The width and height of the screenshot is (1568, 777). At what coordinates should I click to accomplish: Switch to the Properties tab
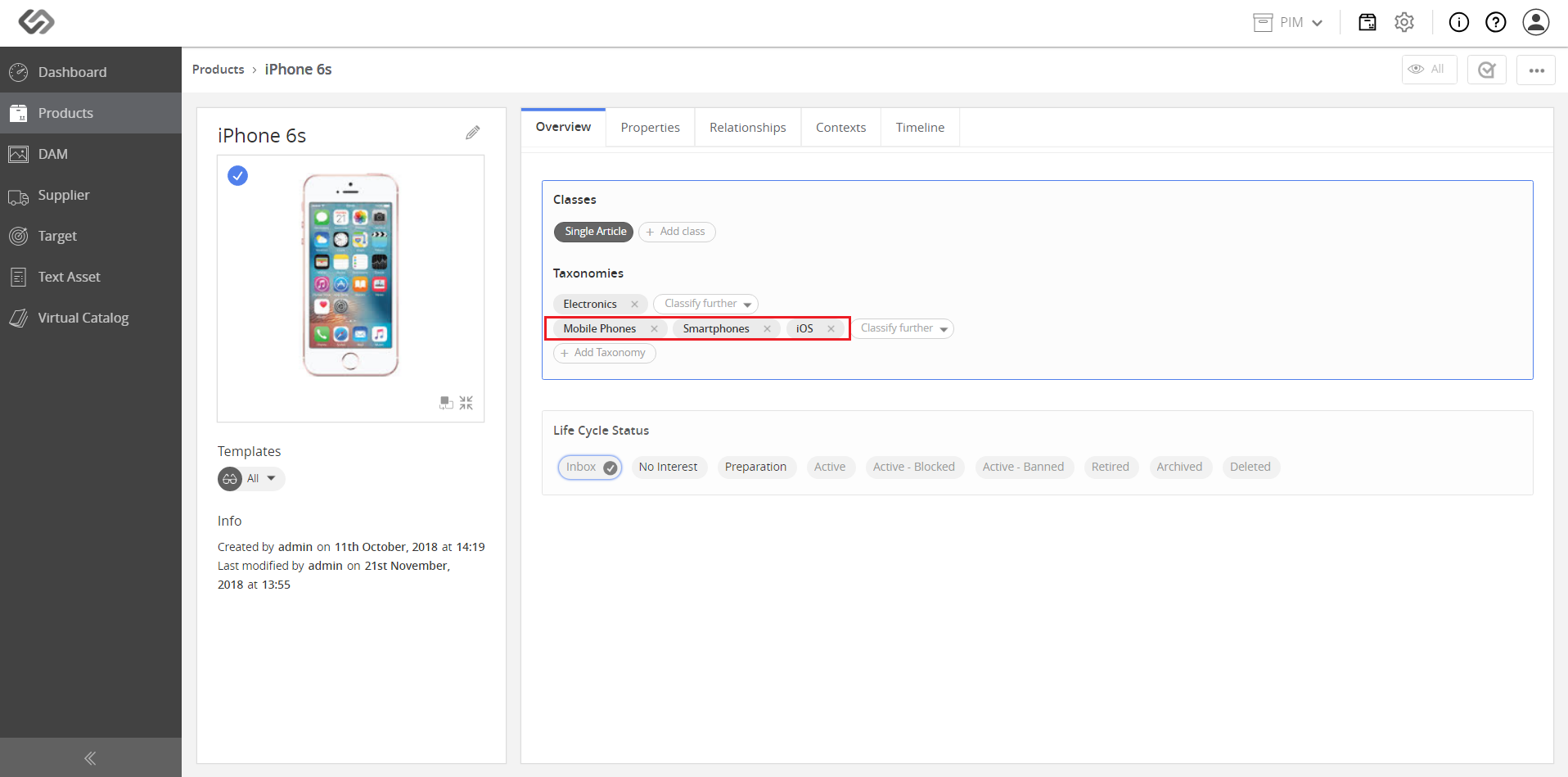[x=651, y=128]
